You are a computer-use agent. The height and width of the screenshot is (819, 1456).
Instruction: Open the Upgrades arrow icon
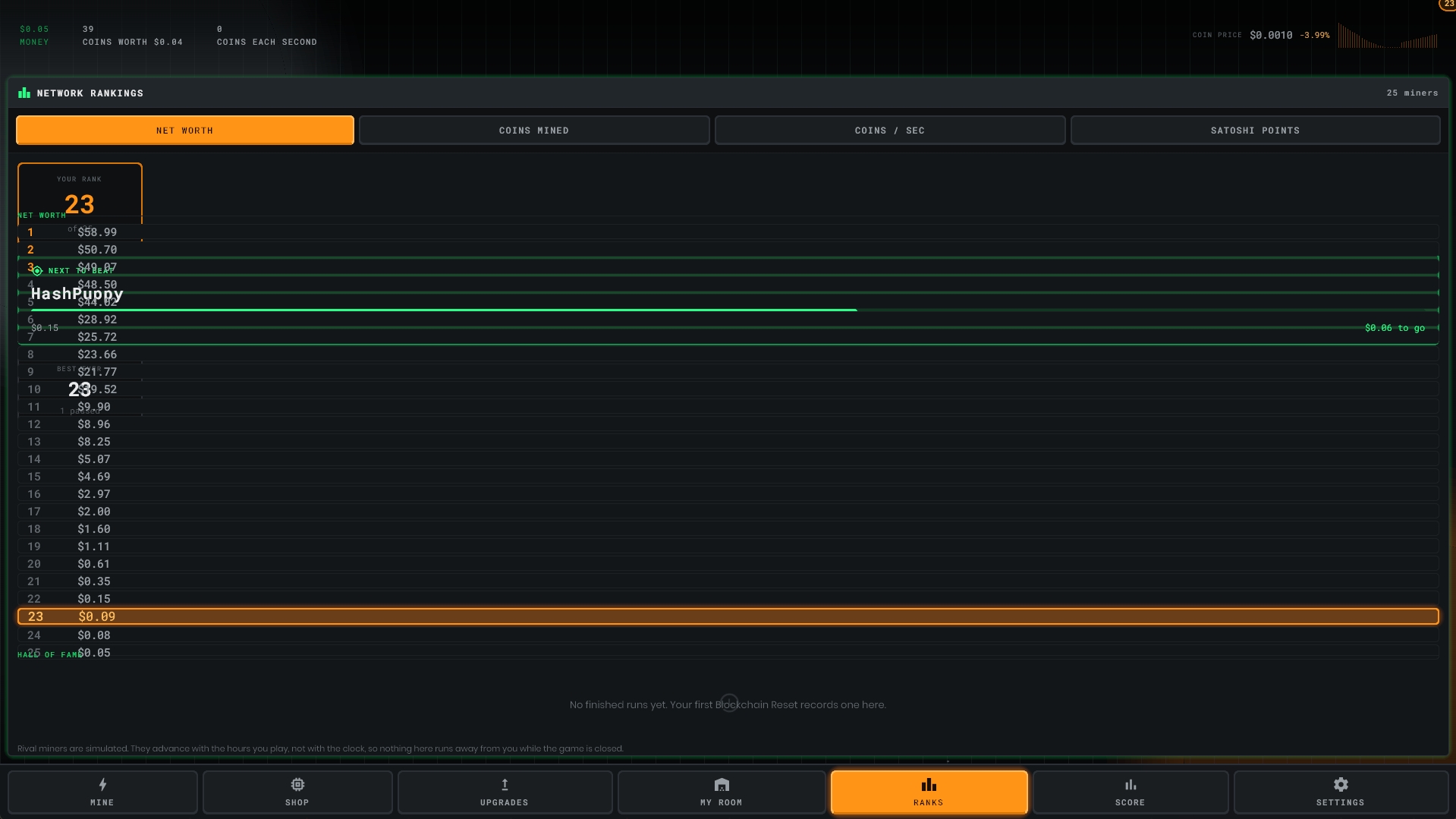pyautogui.click(x=505, y=784)
